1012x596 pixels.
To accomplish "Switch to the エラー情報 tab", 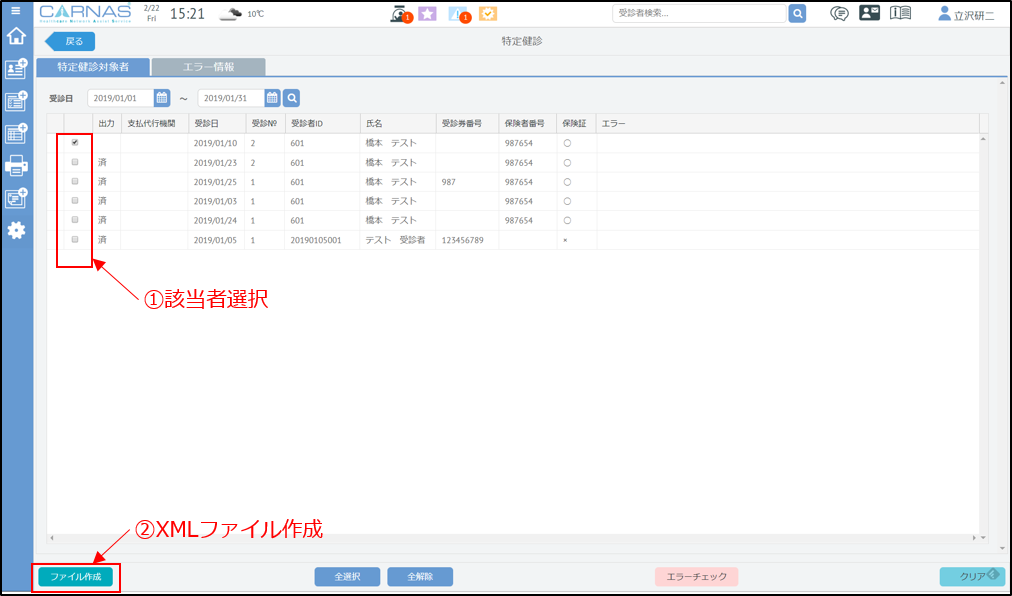I will [208, 67].
